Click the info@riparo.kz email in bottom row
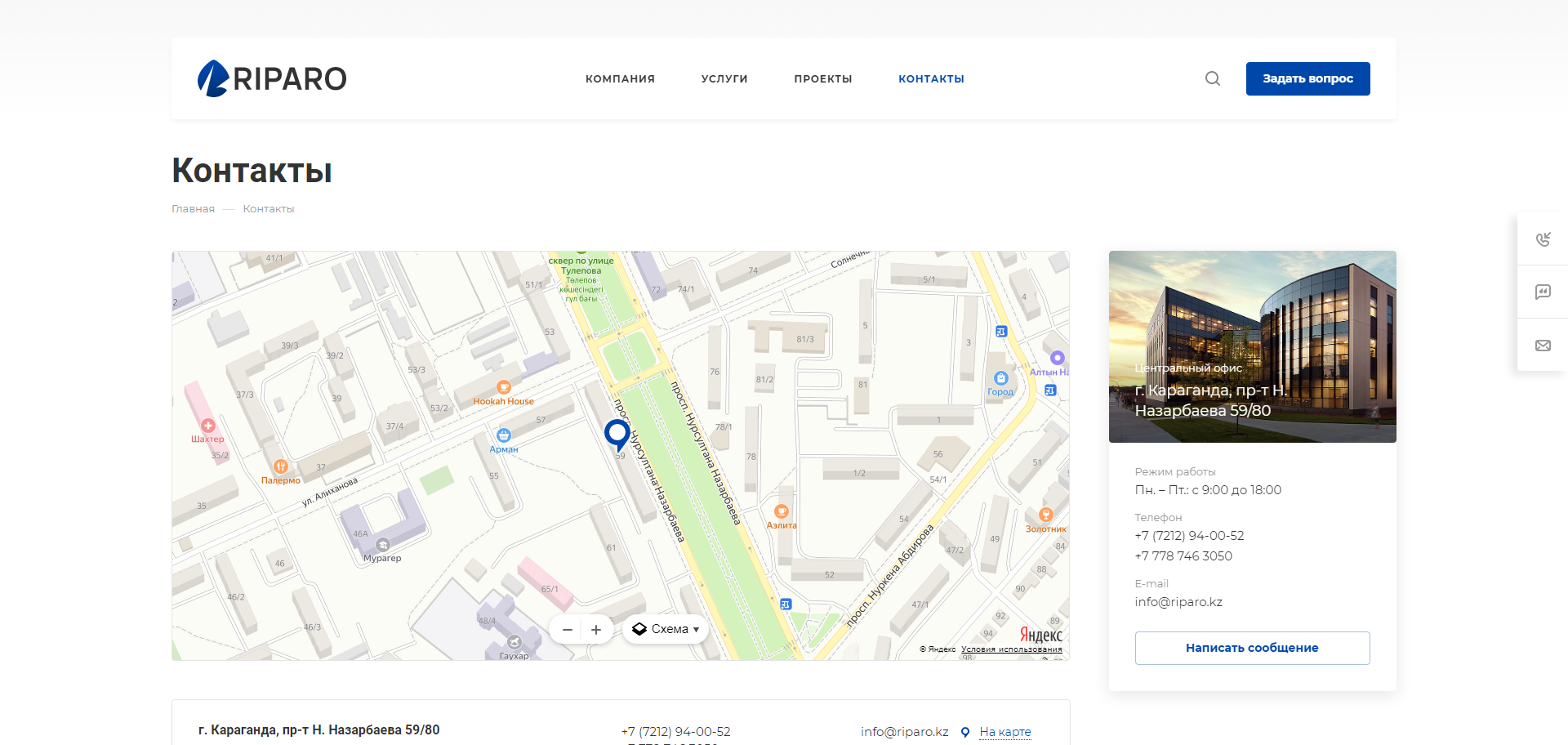The image size is (1568, 745). (x=905, y=732)
